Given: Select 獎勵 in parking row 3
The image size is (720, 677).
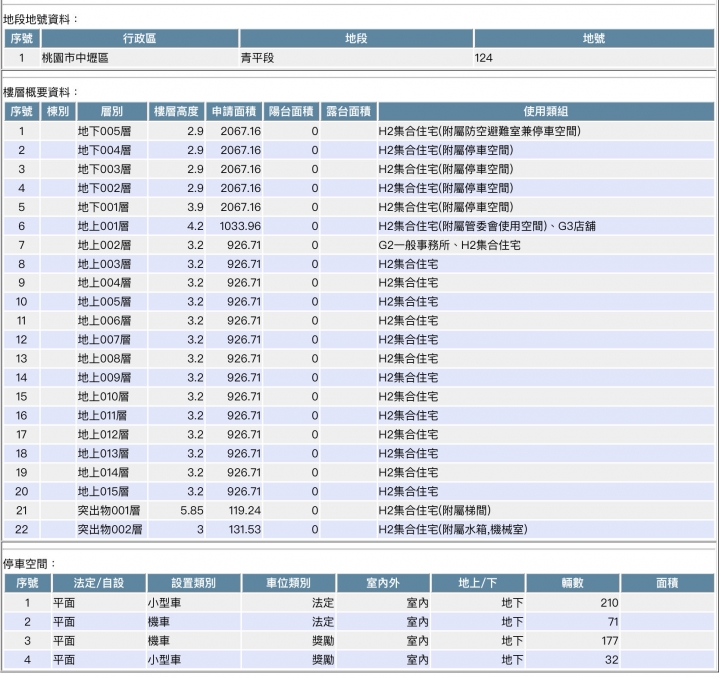Looking at the screenshot, I should pos(323,641).
